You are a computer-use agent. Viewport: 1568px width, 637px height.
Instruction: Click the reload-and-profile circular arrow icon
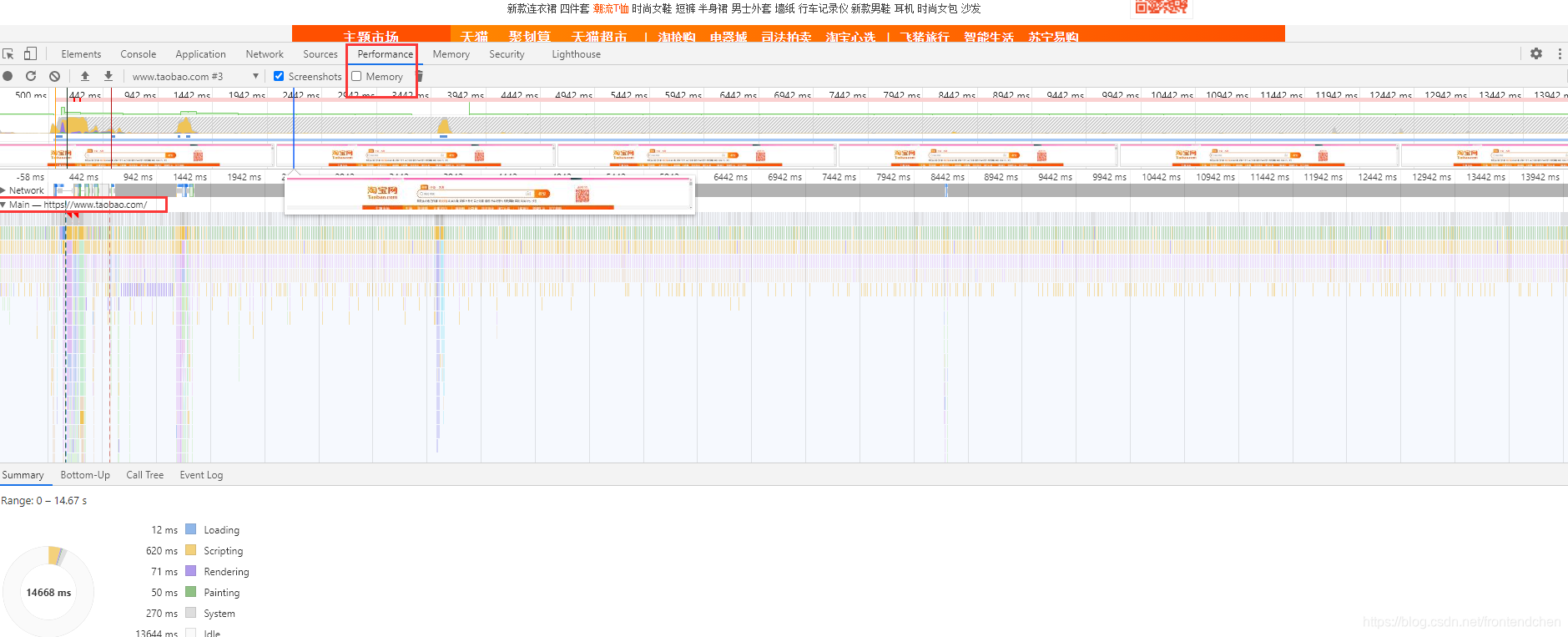[x=31, y=76]
